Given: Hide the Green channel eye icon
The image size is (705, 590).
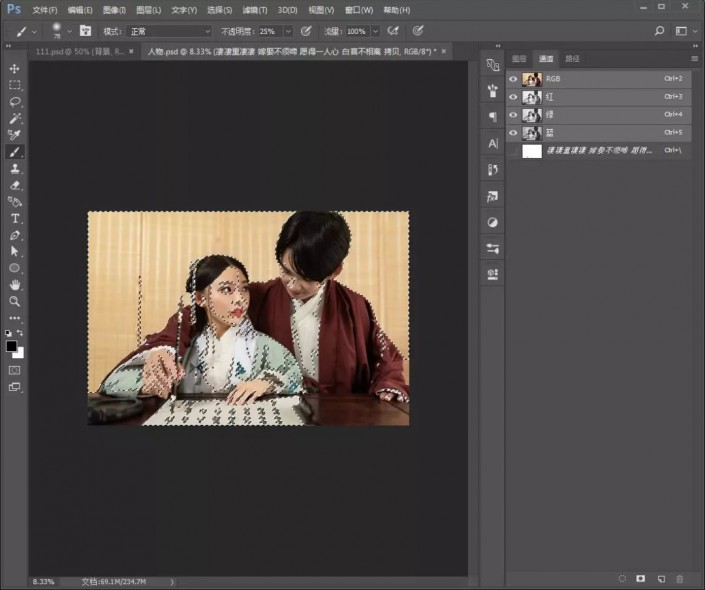Looking at the screenshot, I should (513, 115).
